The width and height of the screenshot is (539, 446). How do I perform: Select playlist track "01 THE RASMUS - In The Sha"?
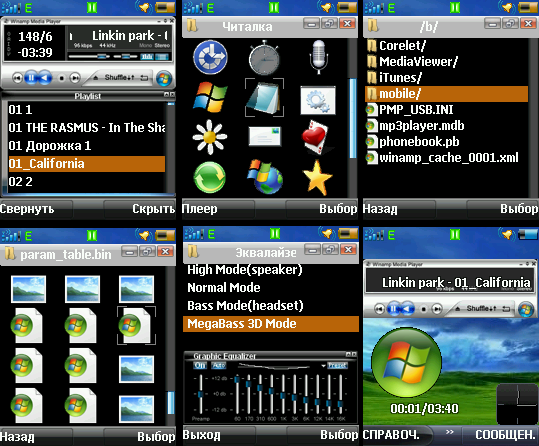coord(87,128)
